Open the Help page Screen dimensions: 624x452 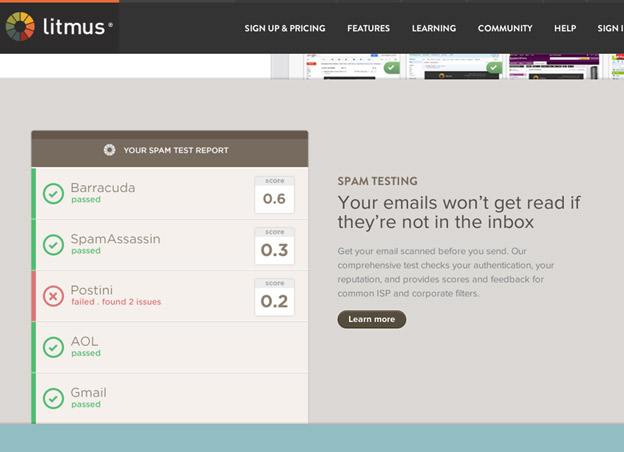click(x=565, y=28)
